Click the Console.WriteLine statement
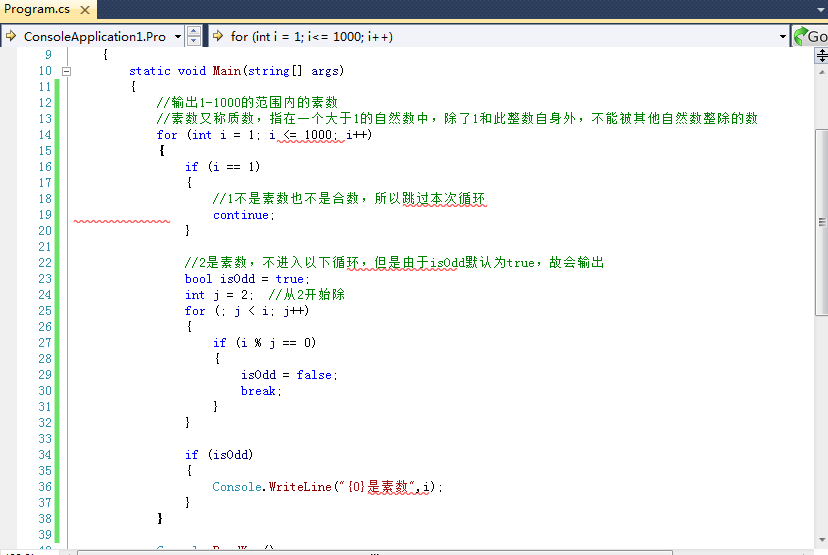 [327, 487]
